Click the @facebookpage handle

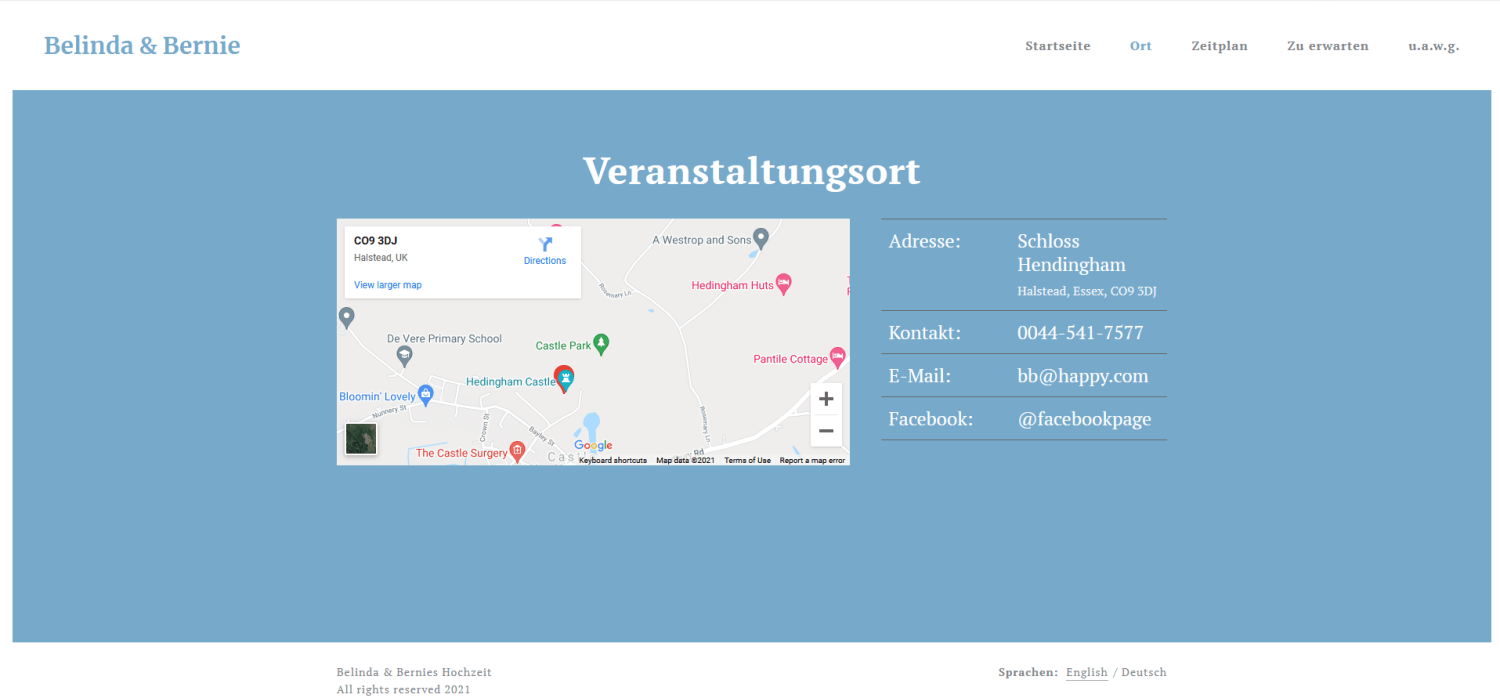[x=1084, y=419]
